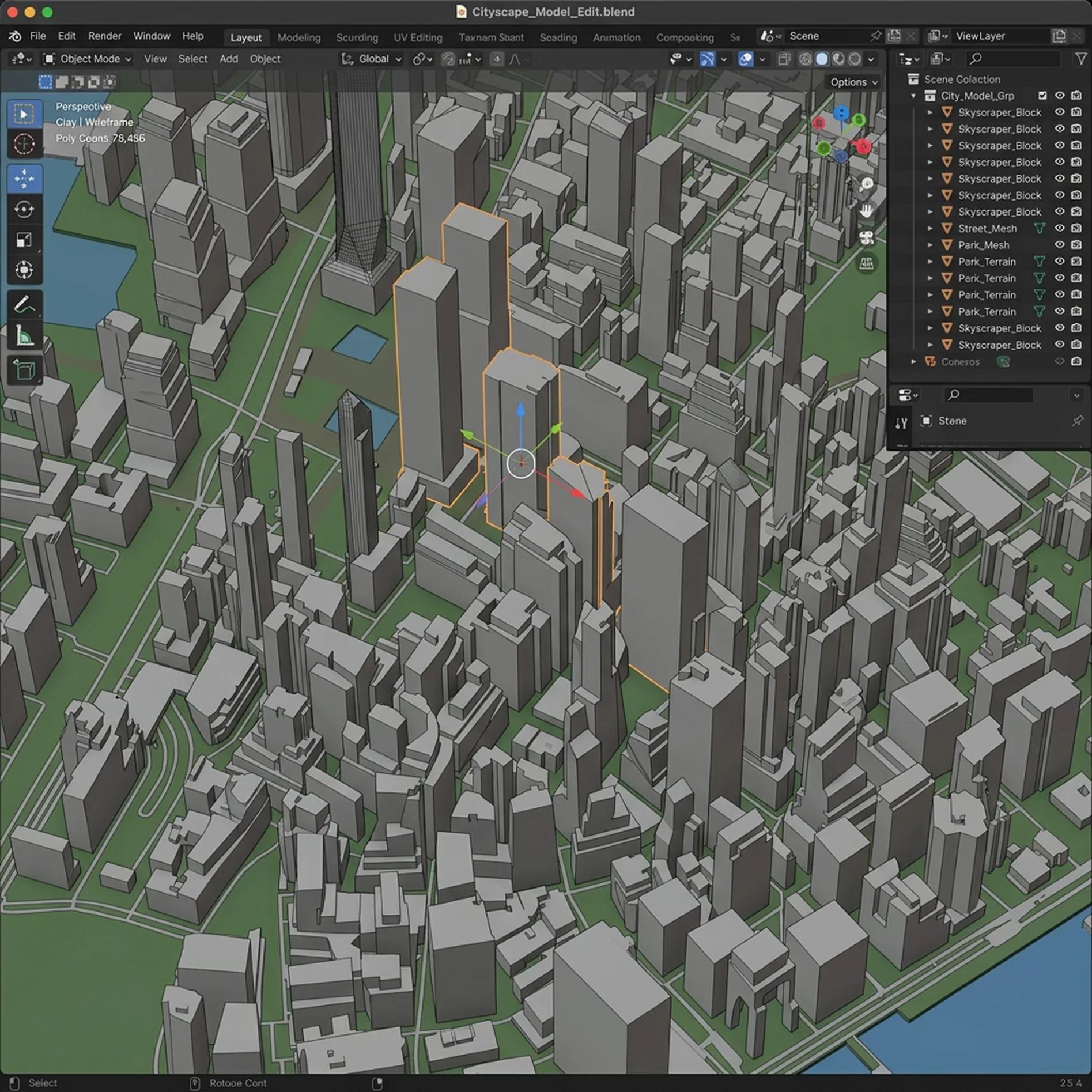Select the combined Transform tool

click(24, 270)
